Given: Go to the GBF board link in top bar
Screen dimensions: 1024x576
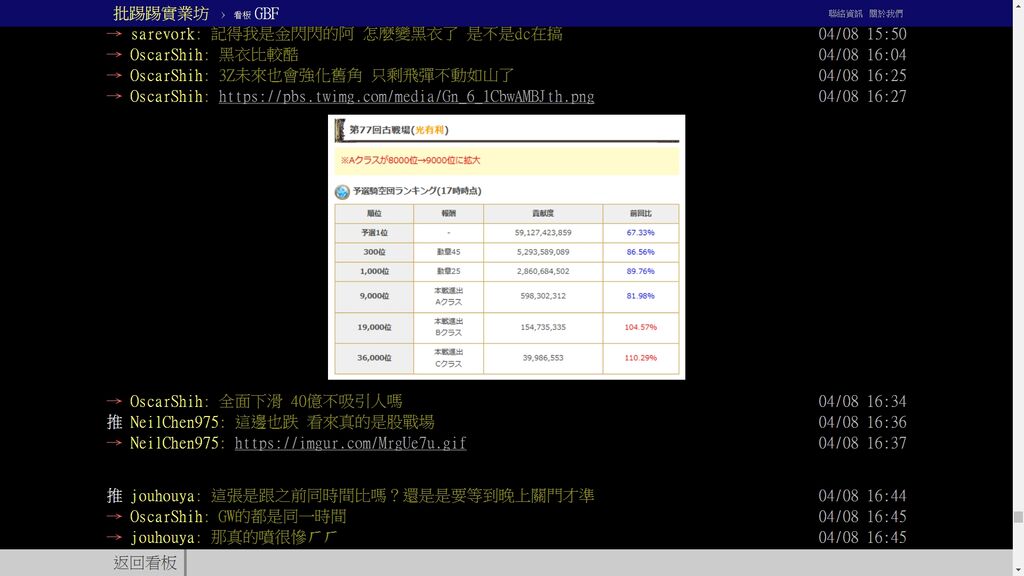Looking at the screenshot, I should pos(256,14).
